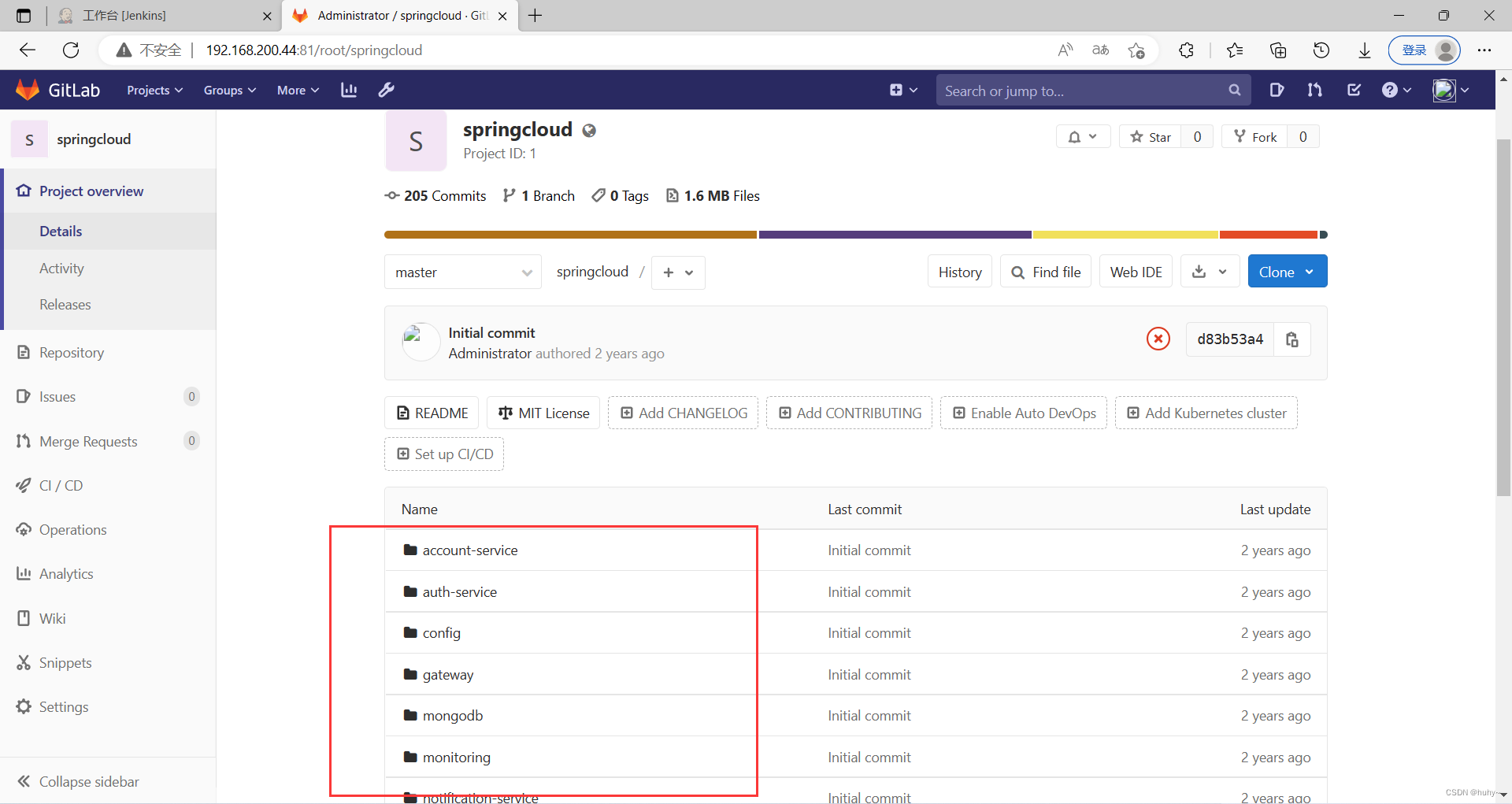
Task: Switch to the Jenkins browser tab
Action: pyautogui.click(x=165, y=16)
